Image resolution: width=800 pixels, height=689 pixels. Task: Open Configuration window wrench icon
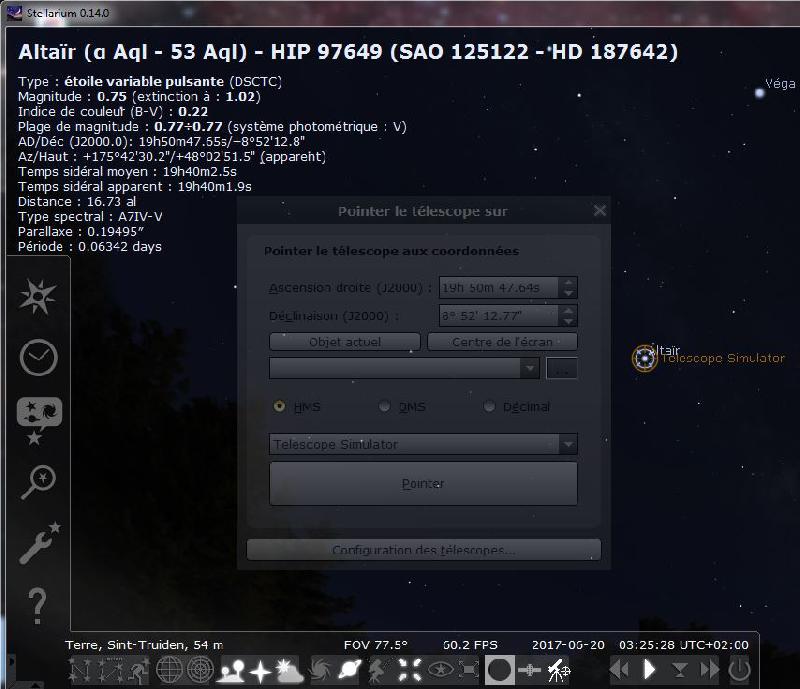39,543
